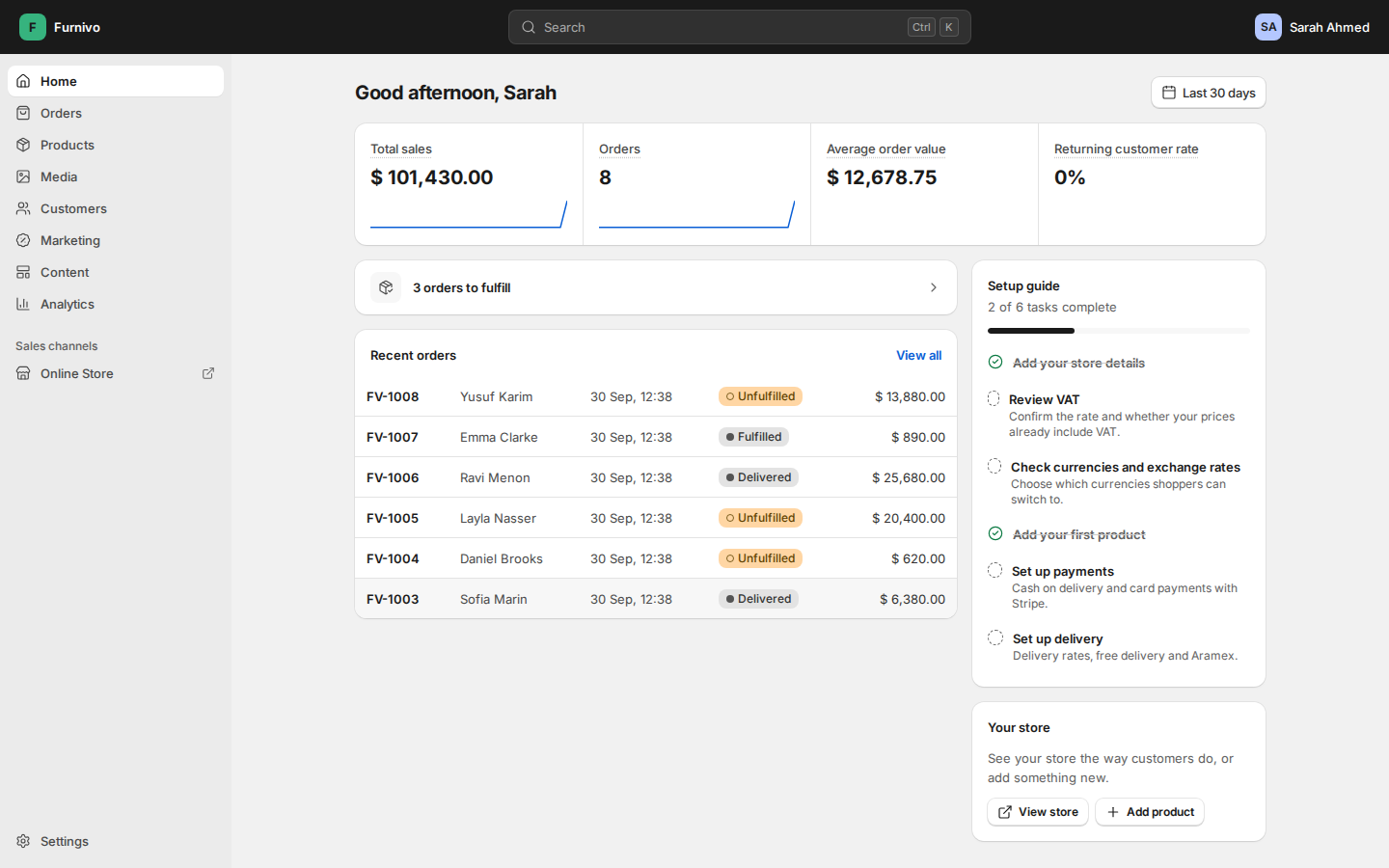
Task: Click the Add product button
Action: [x=1150, y=812]
